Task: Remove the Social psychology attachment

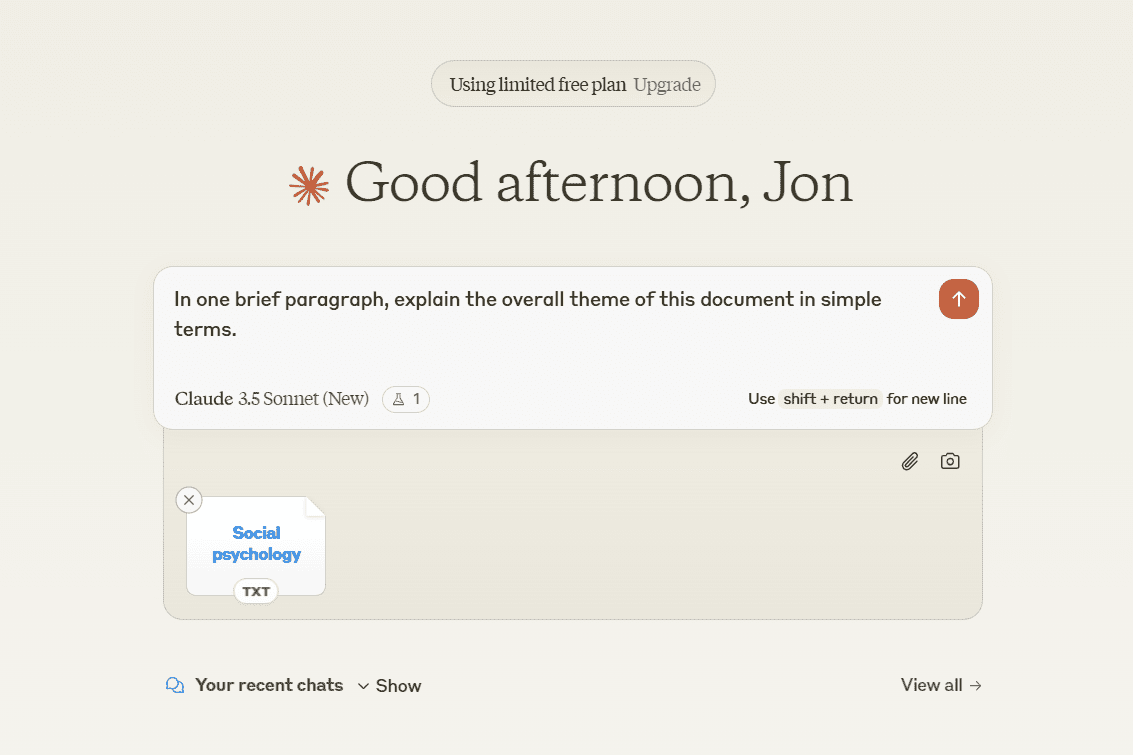Action: 189,500
